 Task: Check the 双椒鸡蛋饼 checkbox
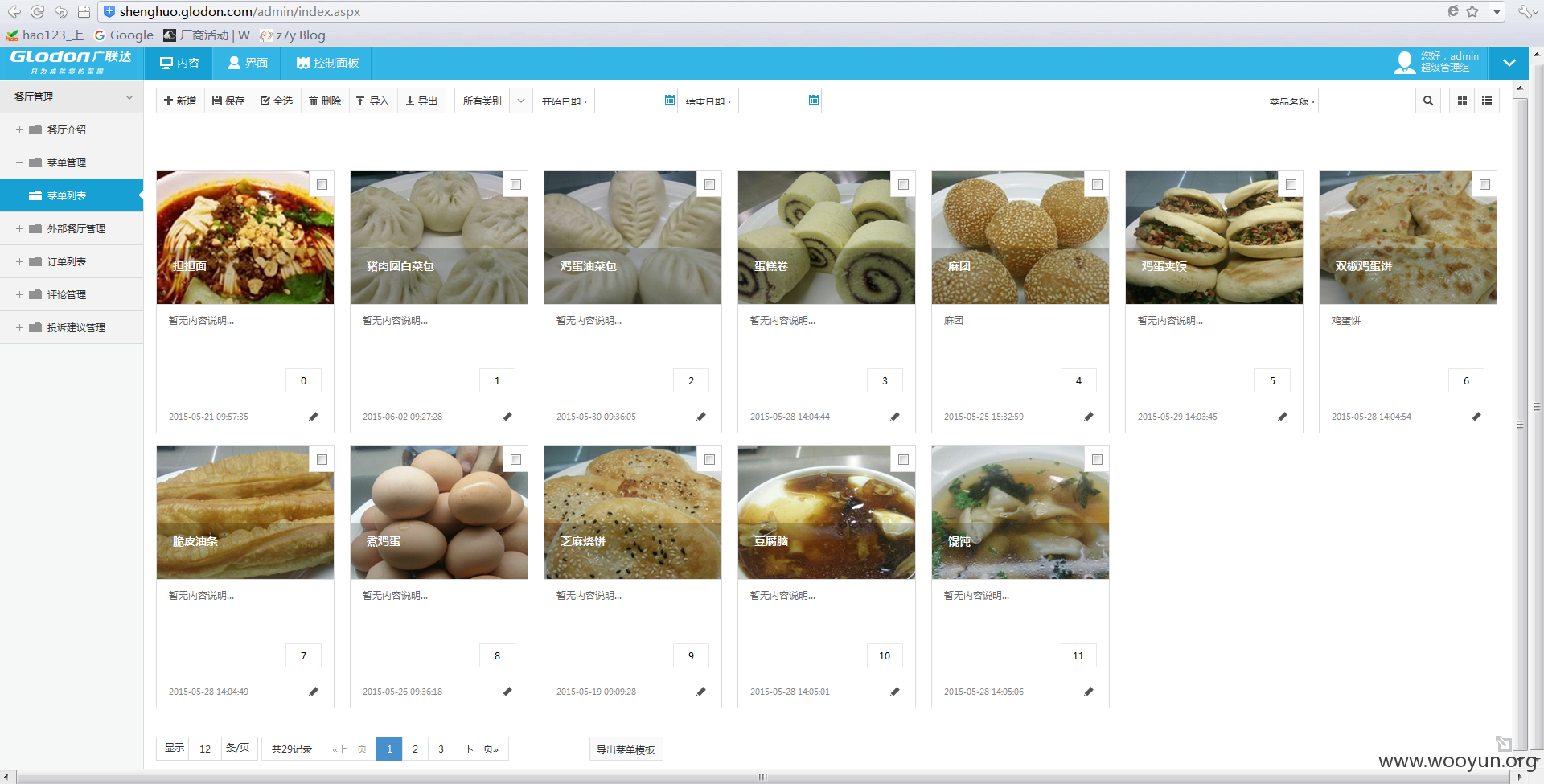(1484, 184)
